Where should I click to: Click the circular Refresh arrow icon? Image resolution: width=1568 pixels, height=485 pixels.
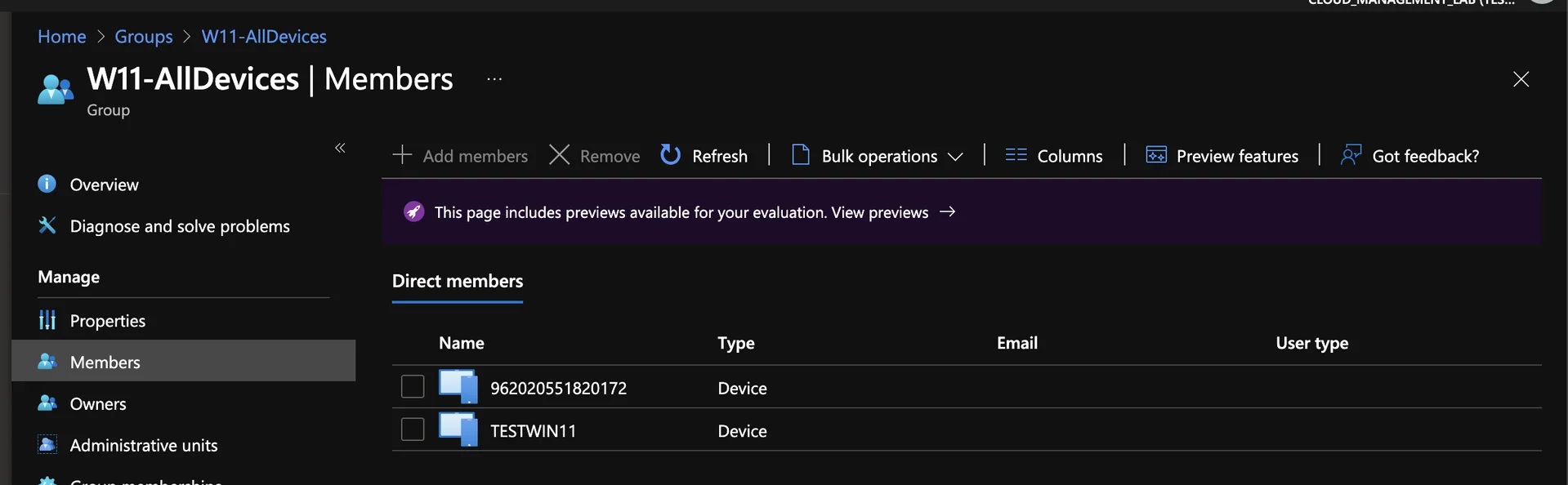coord(670,154)
